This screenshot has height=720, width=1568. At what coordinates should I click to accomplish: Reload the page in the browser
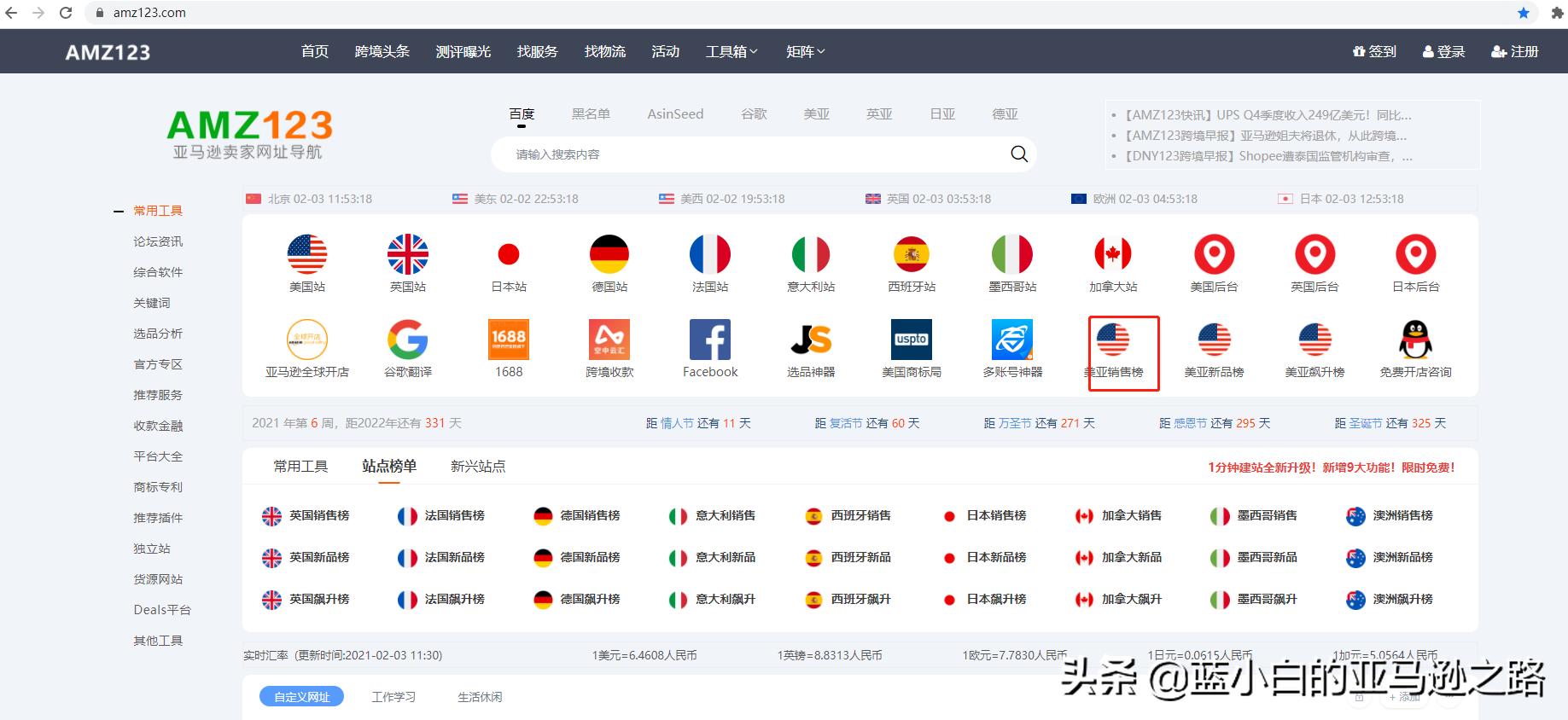pyautogui.click(x=66, y=13)
